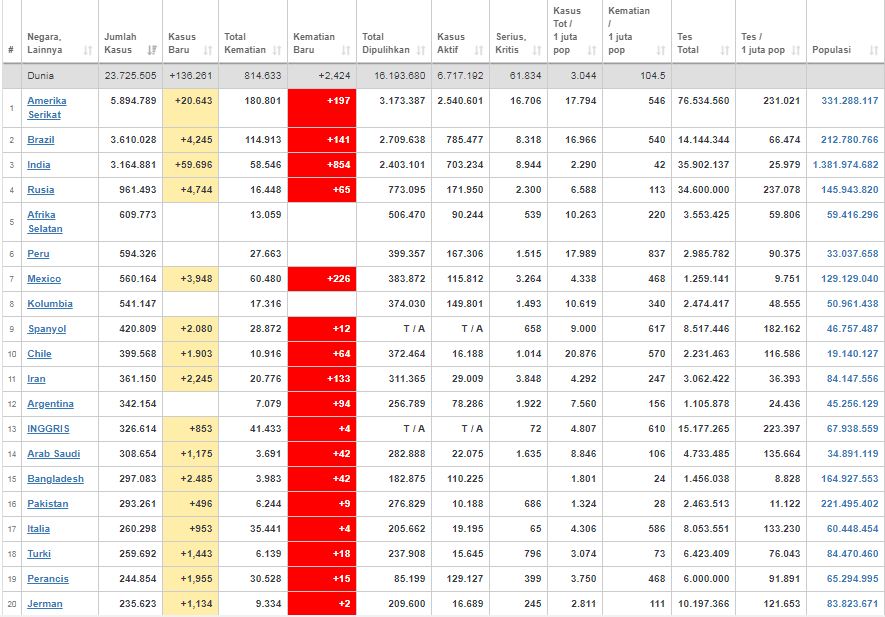Select the red +226 Mexico deaths cell
885x617 pixels.
[322, 279]
